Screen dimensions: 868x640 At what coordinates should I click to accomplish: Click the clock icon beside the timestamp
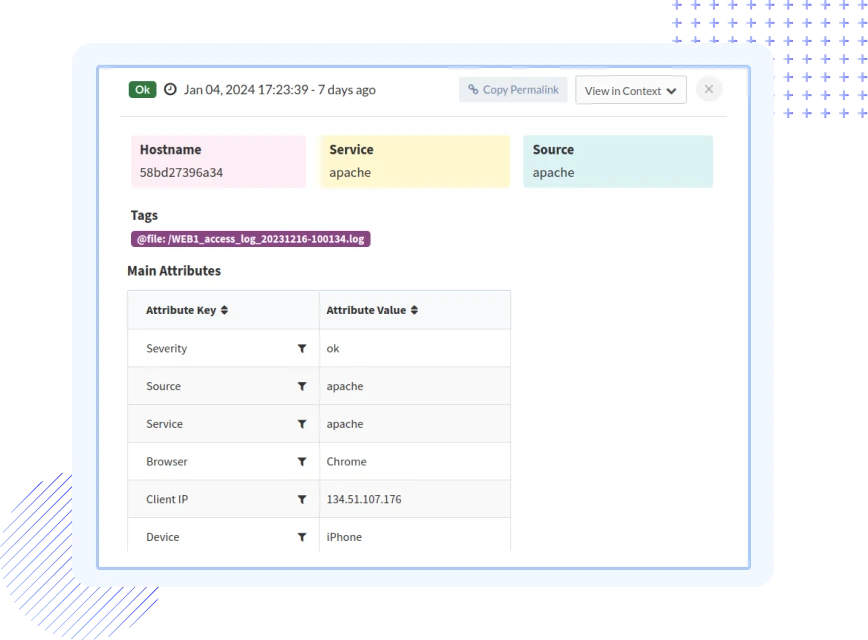click(x=170, y=89)
